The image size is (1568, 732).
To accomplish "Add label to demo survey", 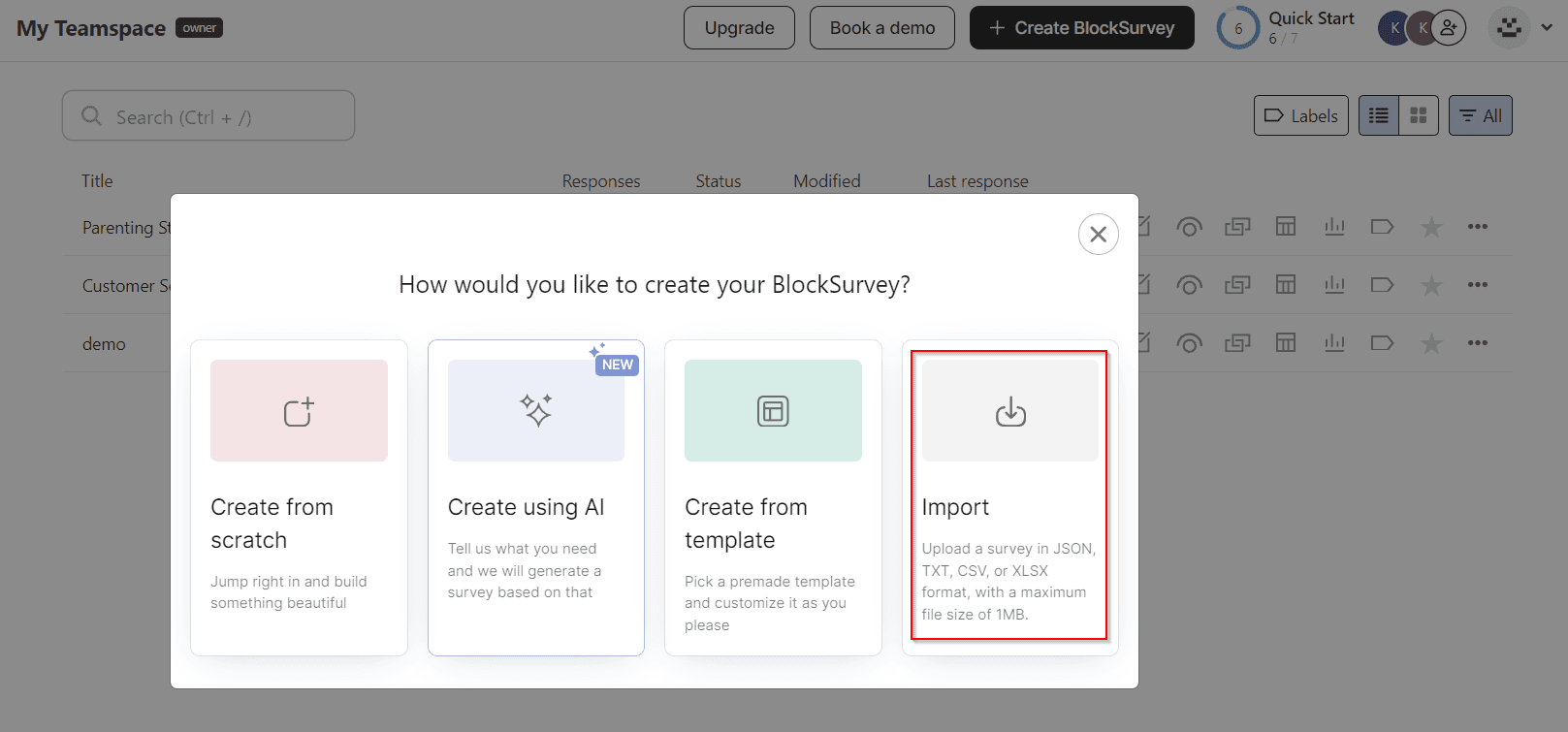I will tap(1382, 343).
